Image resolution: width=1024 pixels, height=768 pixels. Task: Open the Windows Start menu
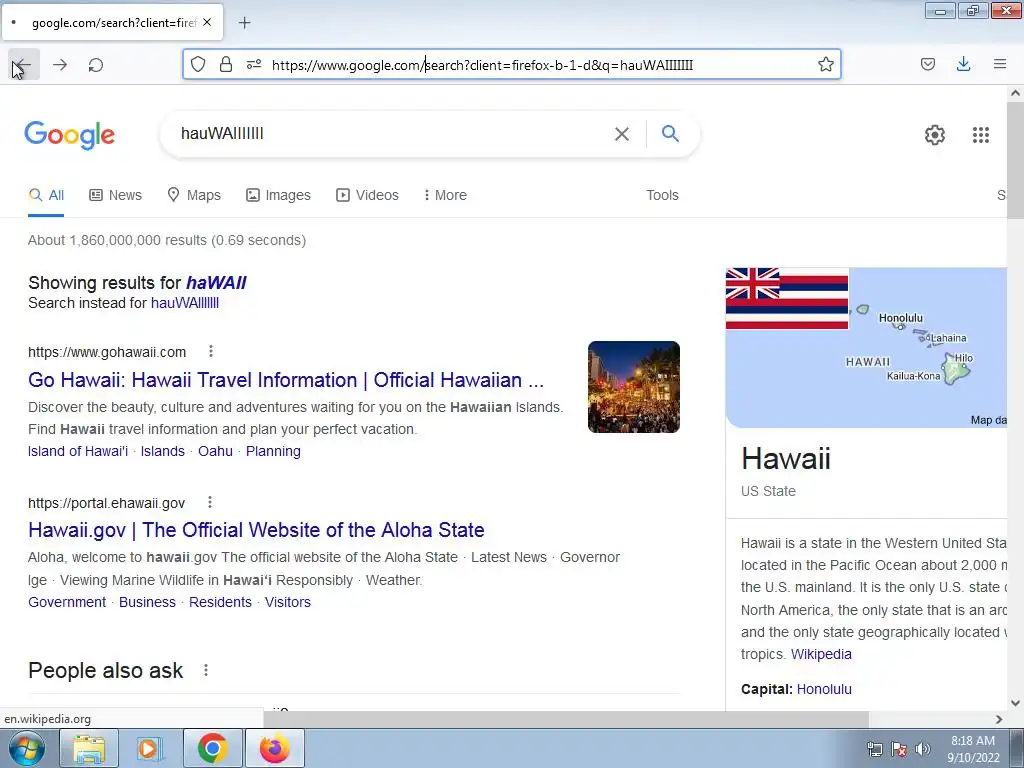click(x=26, y=748)
